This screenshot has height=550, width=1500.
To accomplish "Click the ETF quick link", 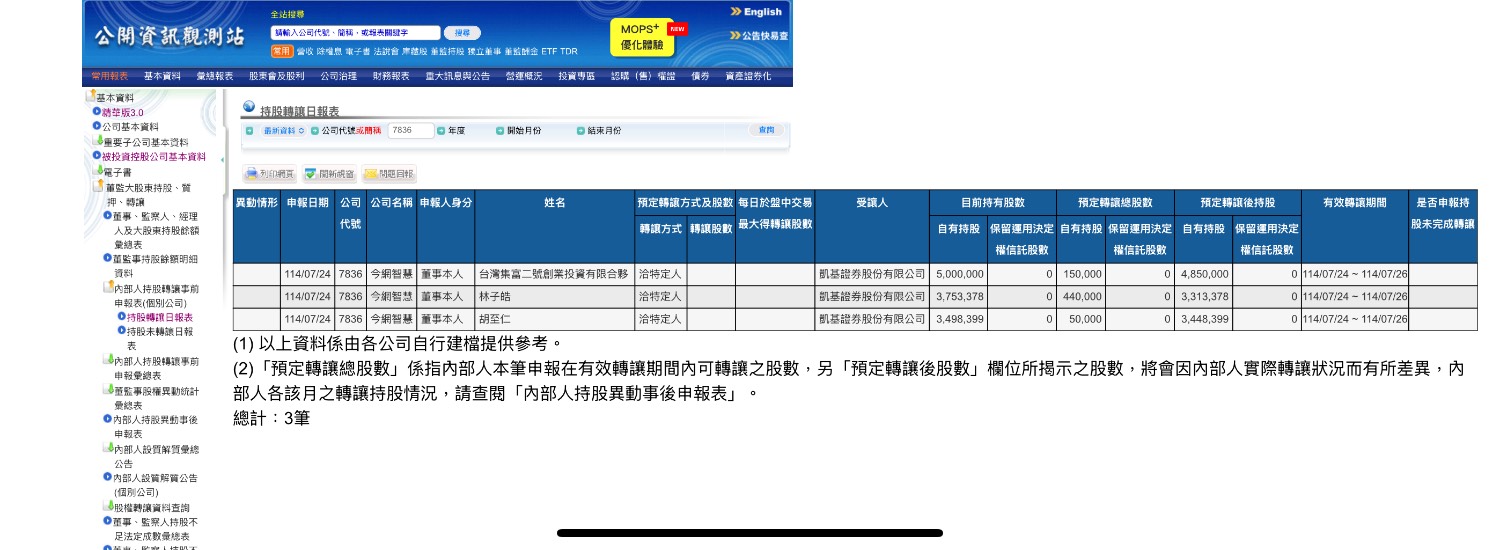I will pyautogui.click(x=549, y=51).
